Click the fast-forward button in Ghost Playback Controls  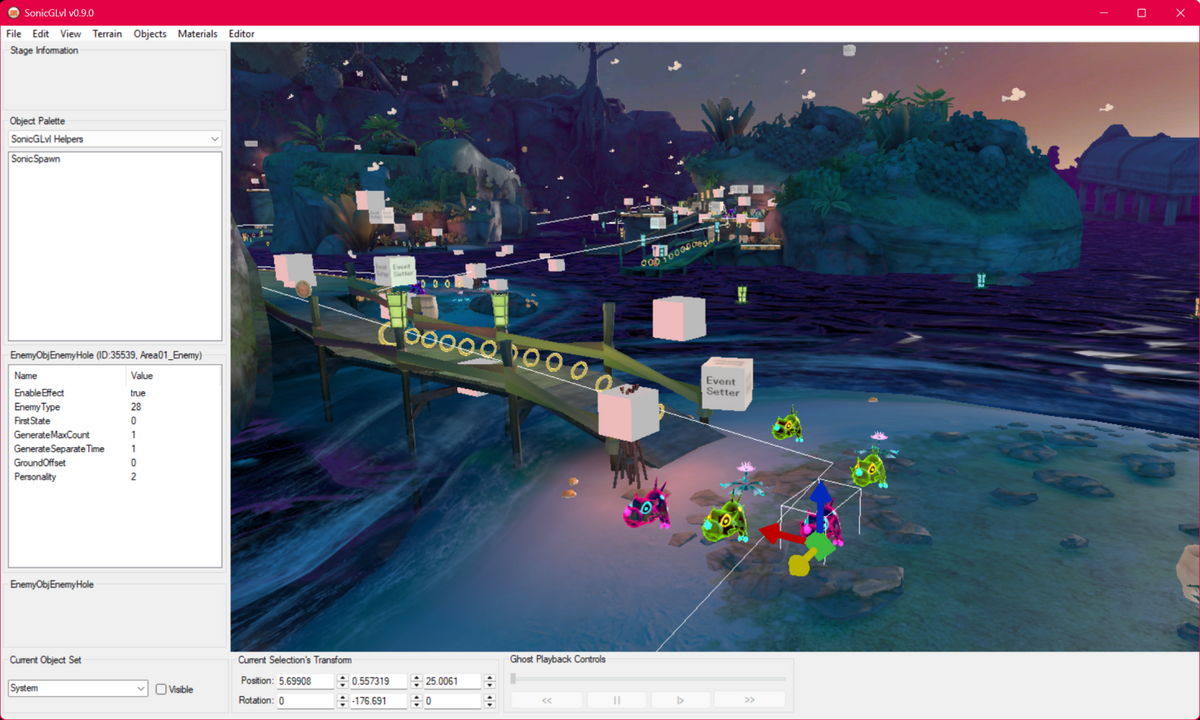pos(750,699)
